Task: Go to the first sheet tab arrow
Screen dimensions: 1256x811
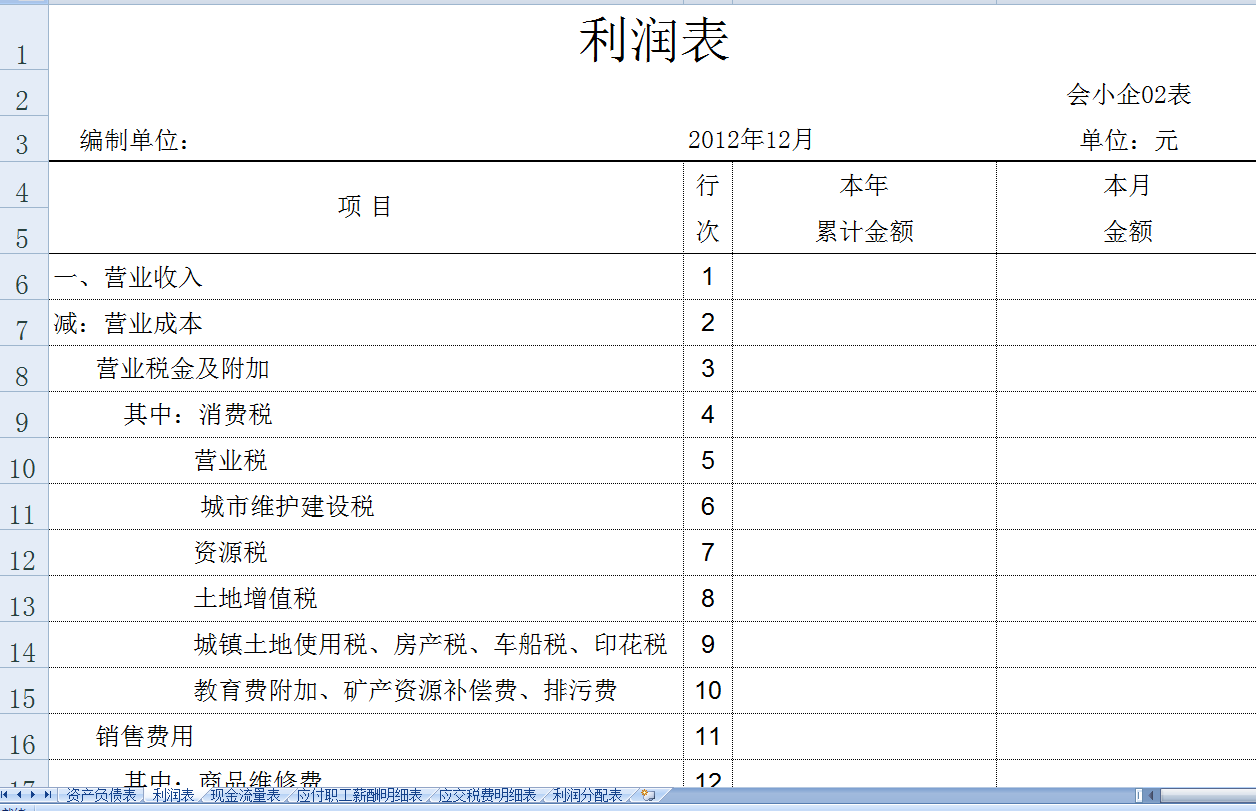Action: click(6, 795)
